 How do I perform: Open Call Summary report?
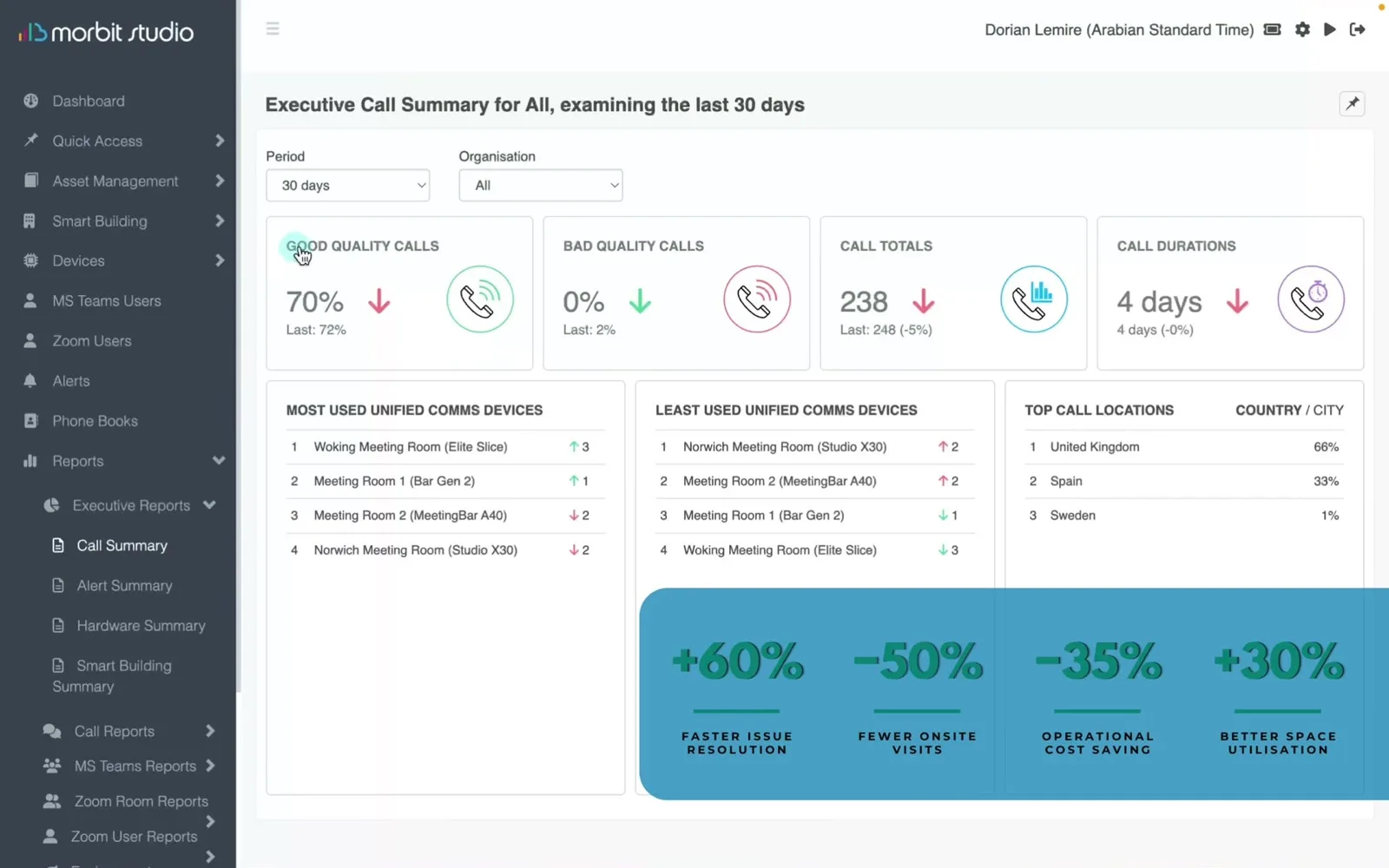click(x=122, y=546)
